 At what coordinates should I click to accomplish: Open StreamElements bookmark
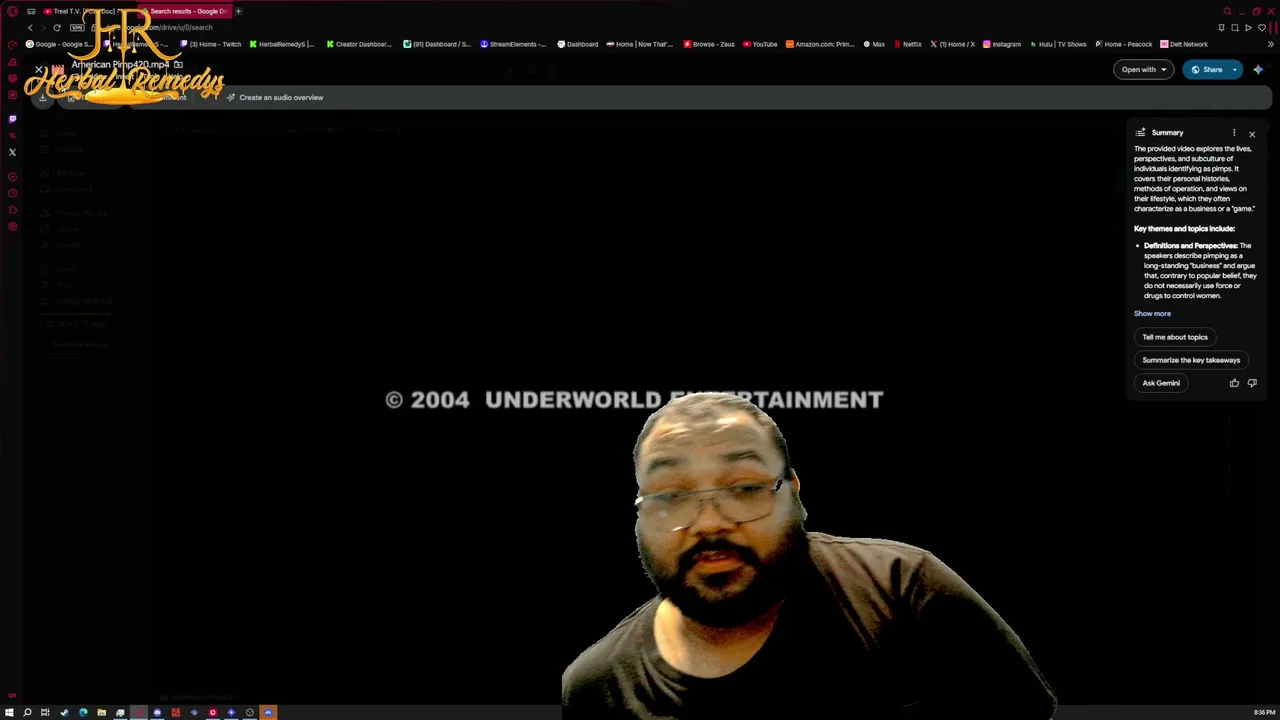(x=513, y=44)
